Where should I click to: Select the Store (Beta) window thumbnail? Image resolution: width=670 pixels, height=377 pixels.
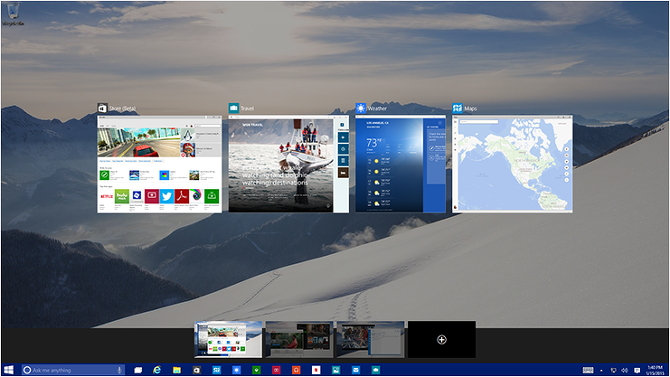click(x=159, y=164)
